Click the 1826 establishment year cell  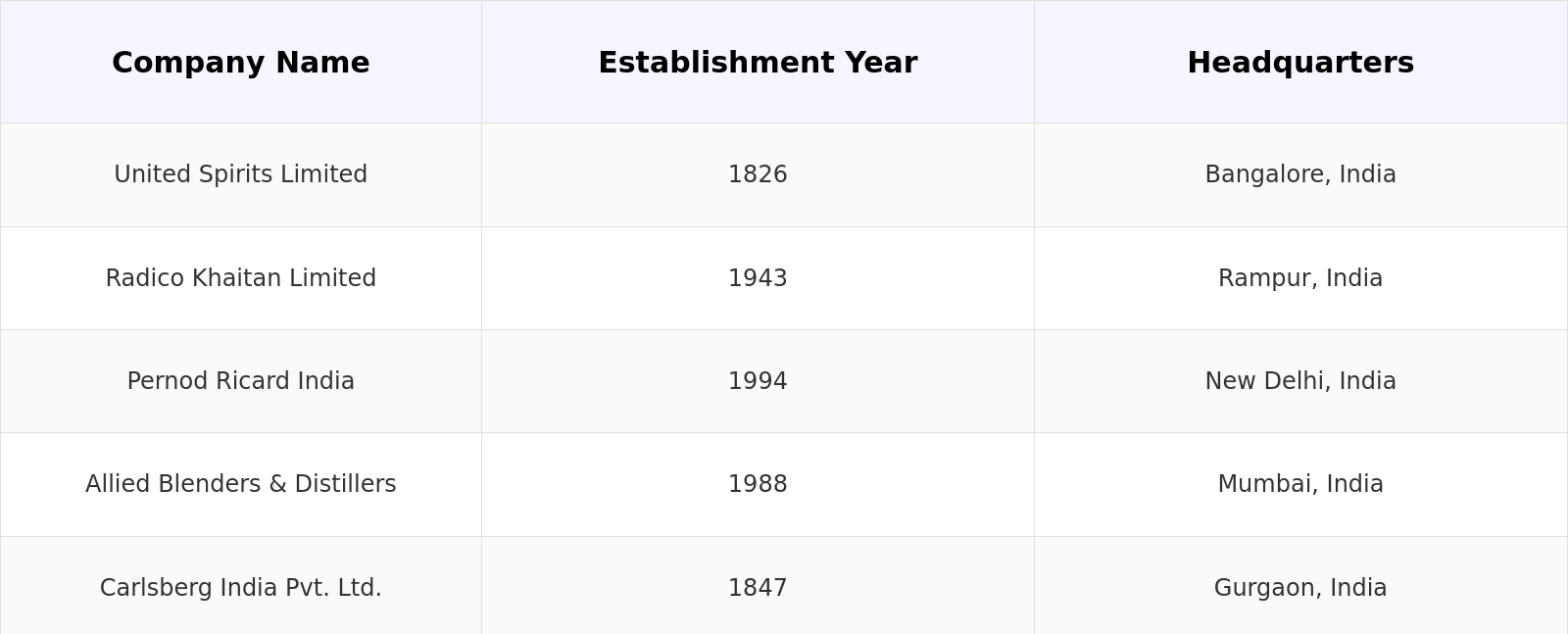[x=758, y=174]
